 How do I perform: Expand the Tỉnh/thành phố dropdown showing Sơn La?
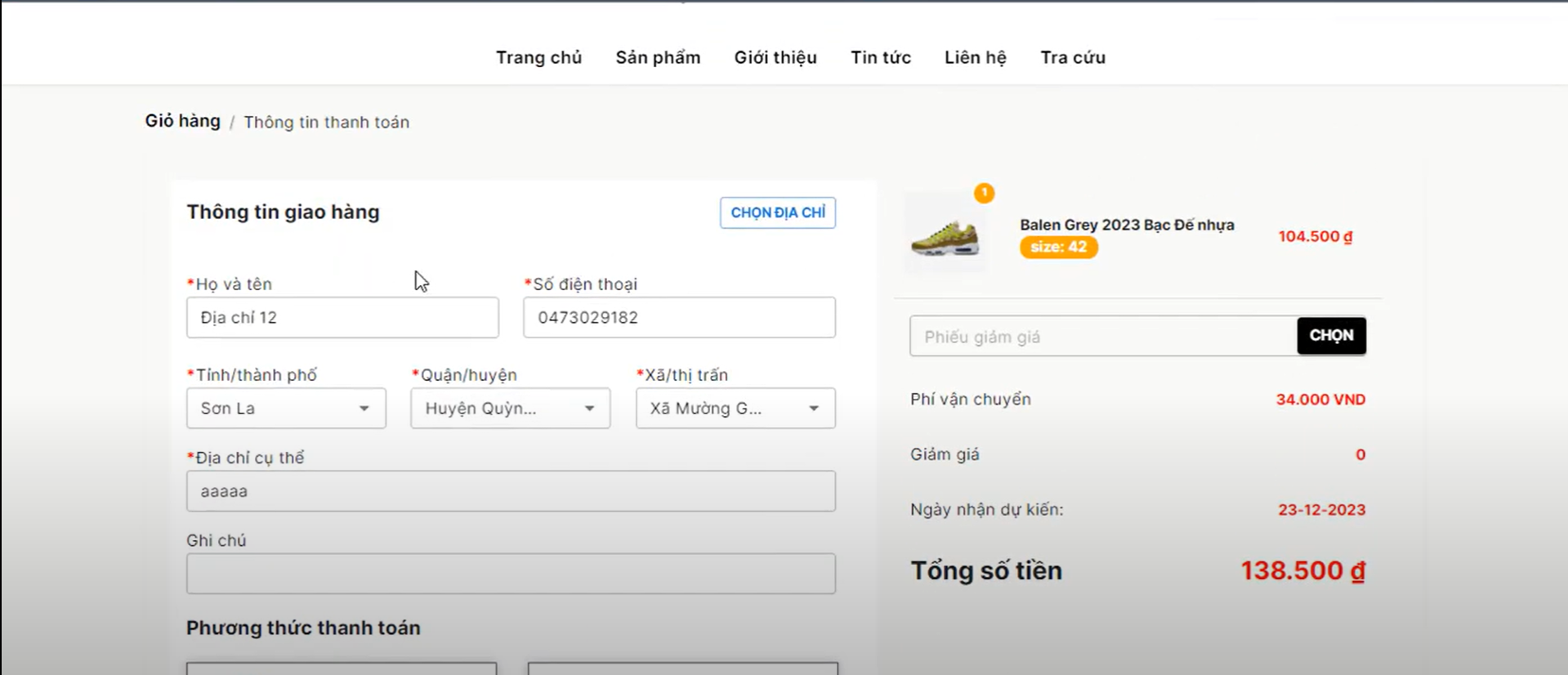tap(286, 408)
